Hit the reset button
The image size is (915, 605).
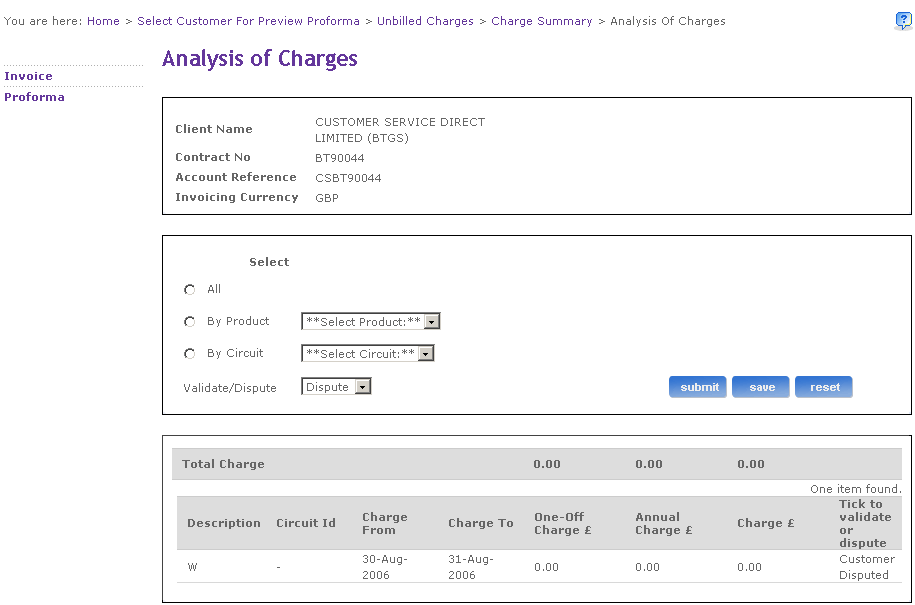(x=824, y=387)
